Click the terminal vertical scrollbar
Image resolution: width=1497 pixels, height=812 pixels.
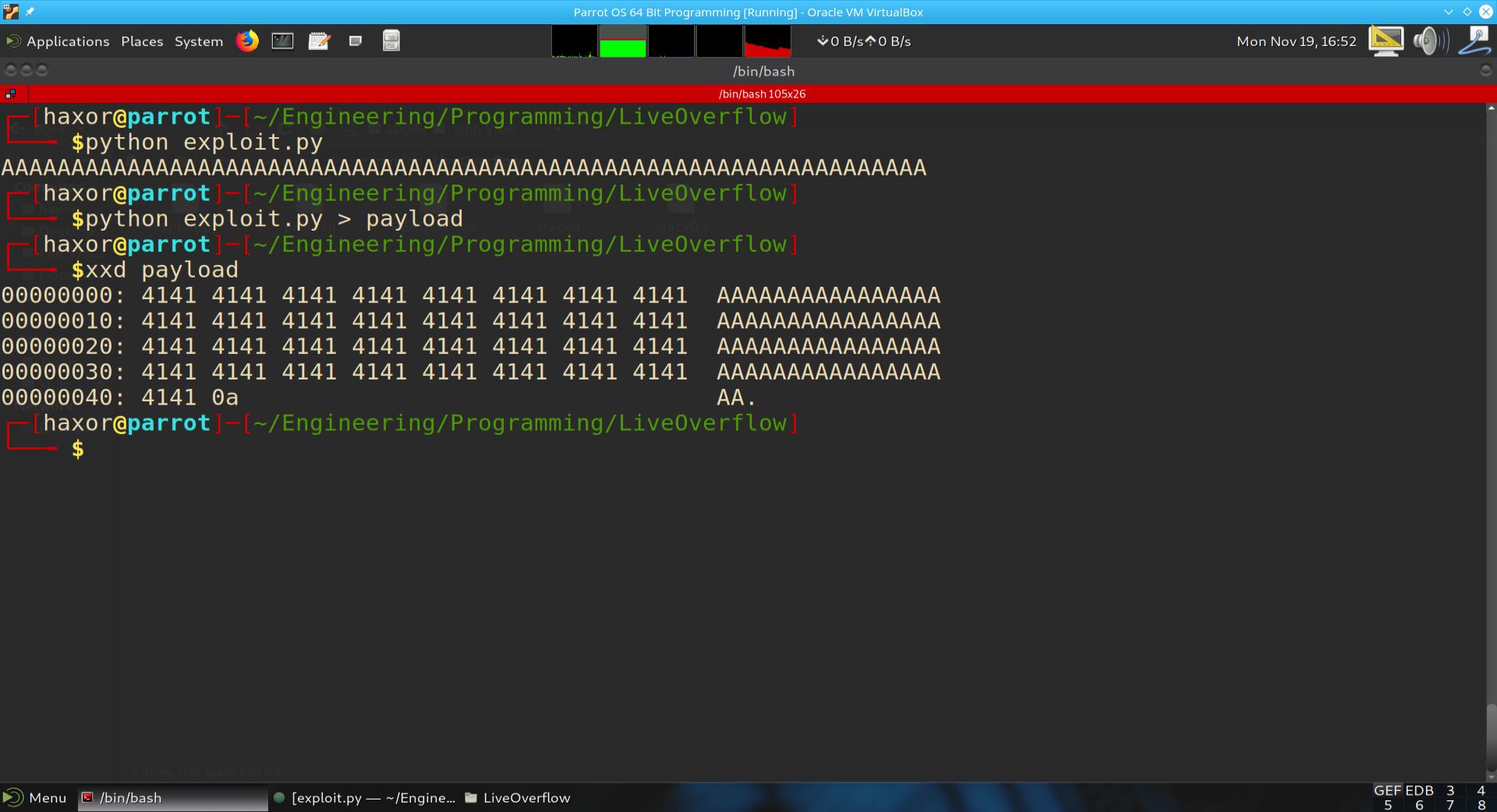pos(1491,436)
